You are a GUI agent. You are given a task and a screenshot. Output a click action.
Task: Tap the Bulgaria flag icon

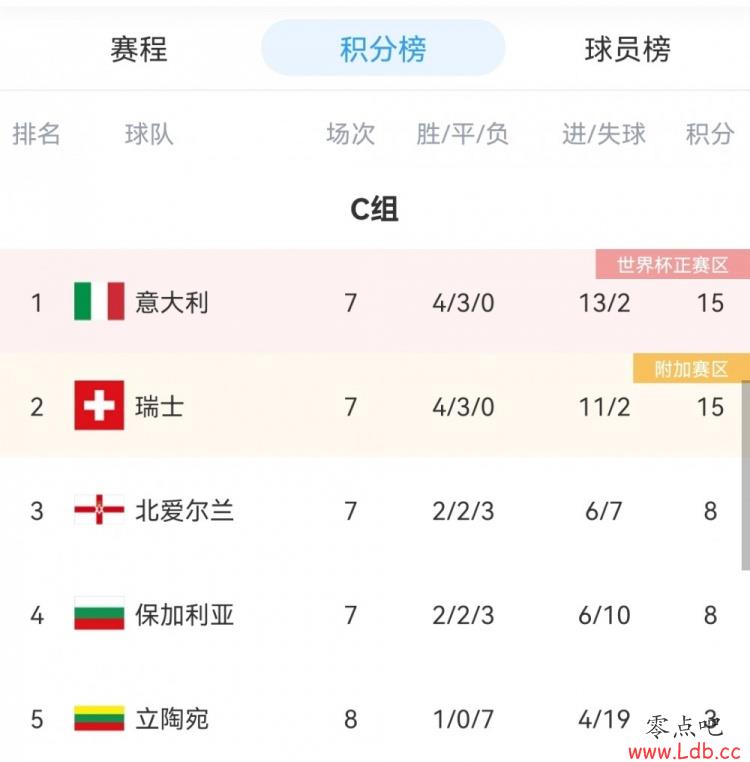(x=99, y=613)
